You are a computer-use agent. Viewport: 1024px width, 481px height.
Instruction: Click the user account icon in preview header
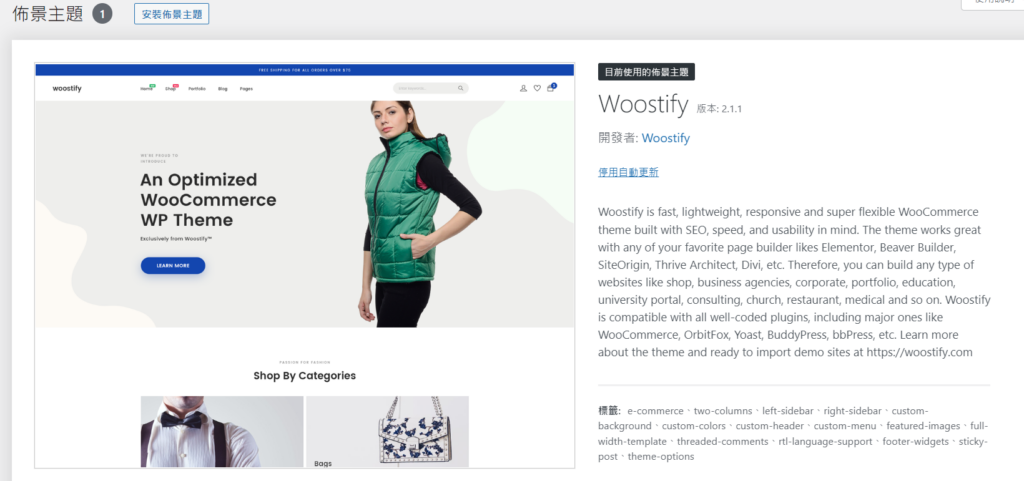pos(523,88)
